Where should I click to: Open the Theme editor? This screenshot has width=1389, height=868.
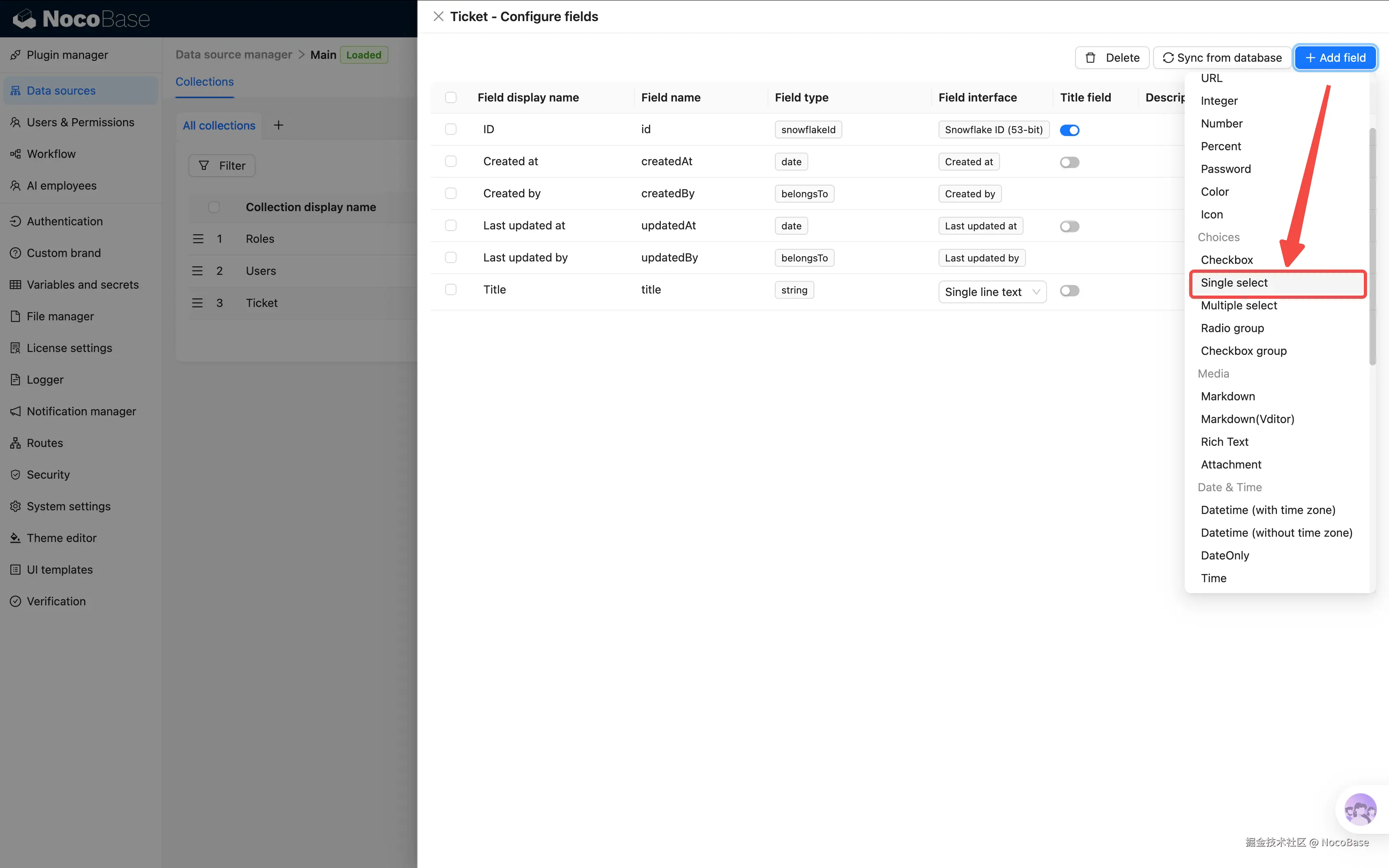coord(61,538)
